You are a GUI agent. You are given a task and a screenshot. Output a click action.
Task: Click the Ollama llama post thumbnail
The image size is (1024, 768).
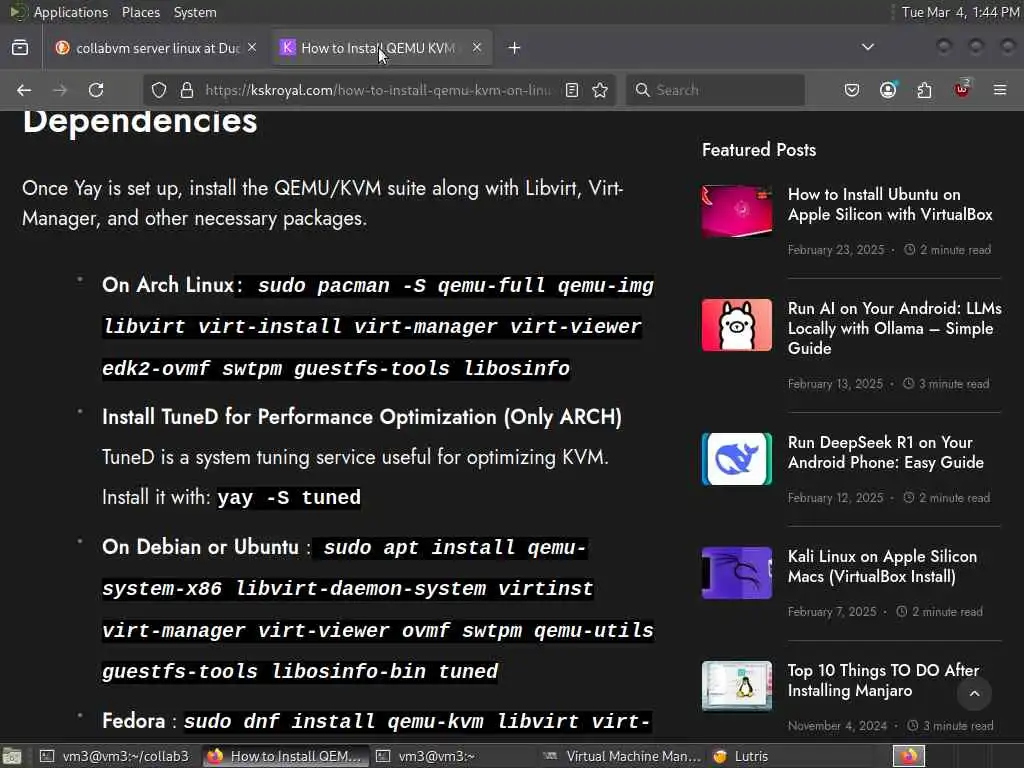tap(737, 325)
